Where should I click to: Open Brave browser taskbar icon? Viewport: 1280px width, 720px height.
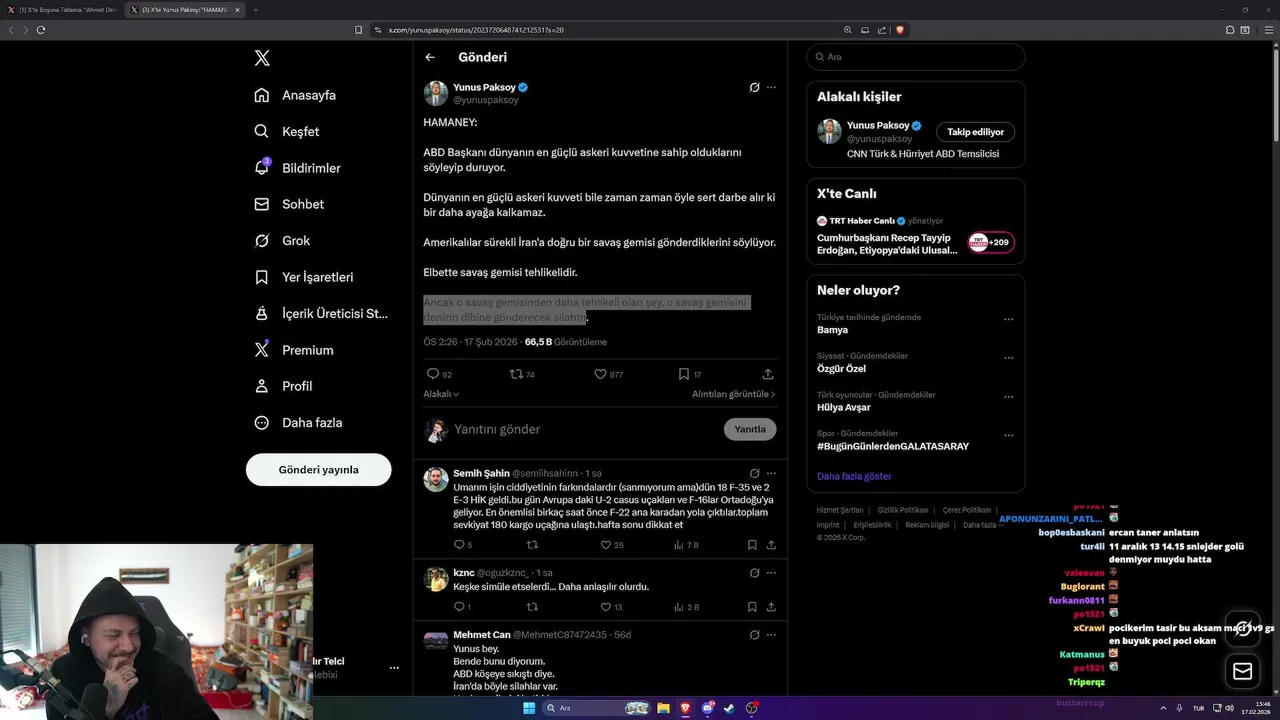[685, 708]
